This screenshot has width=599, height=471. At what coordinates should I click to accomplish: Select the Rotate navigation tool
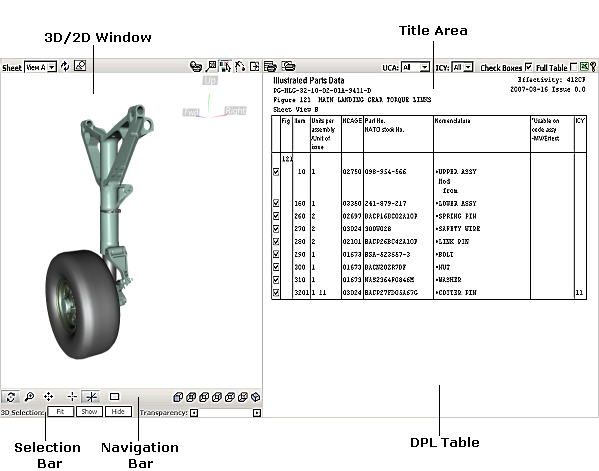(x=11, y=397)
